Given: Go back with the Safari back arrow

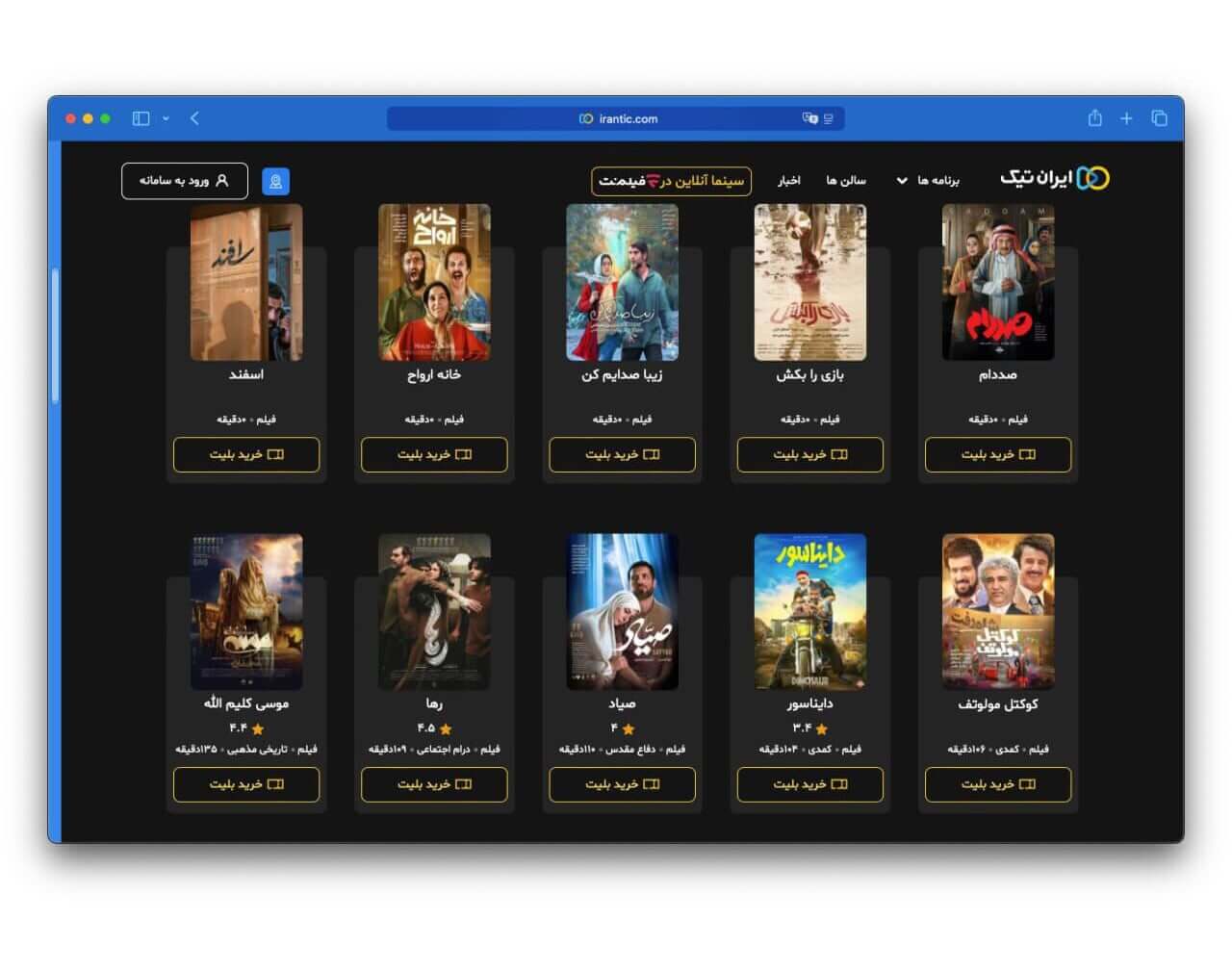Looking at the screenshot, I should (x=194, y=118).
